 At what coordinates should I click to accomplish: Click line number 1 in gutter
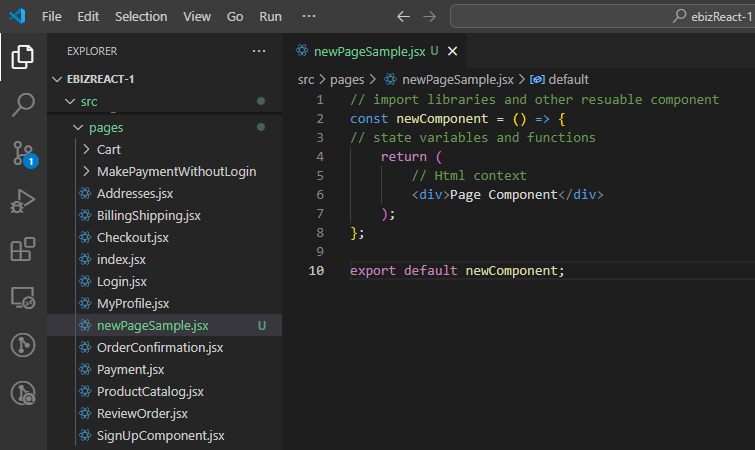[320, 100]
